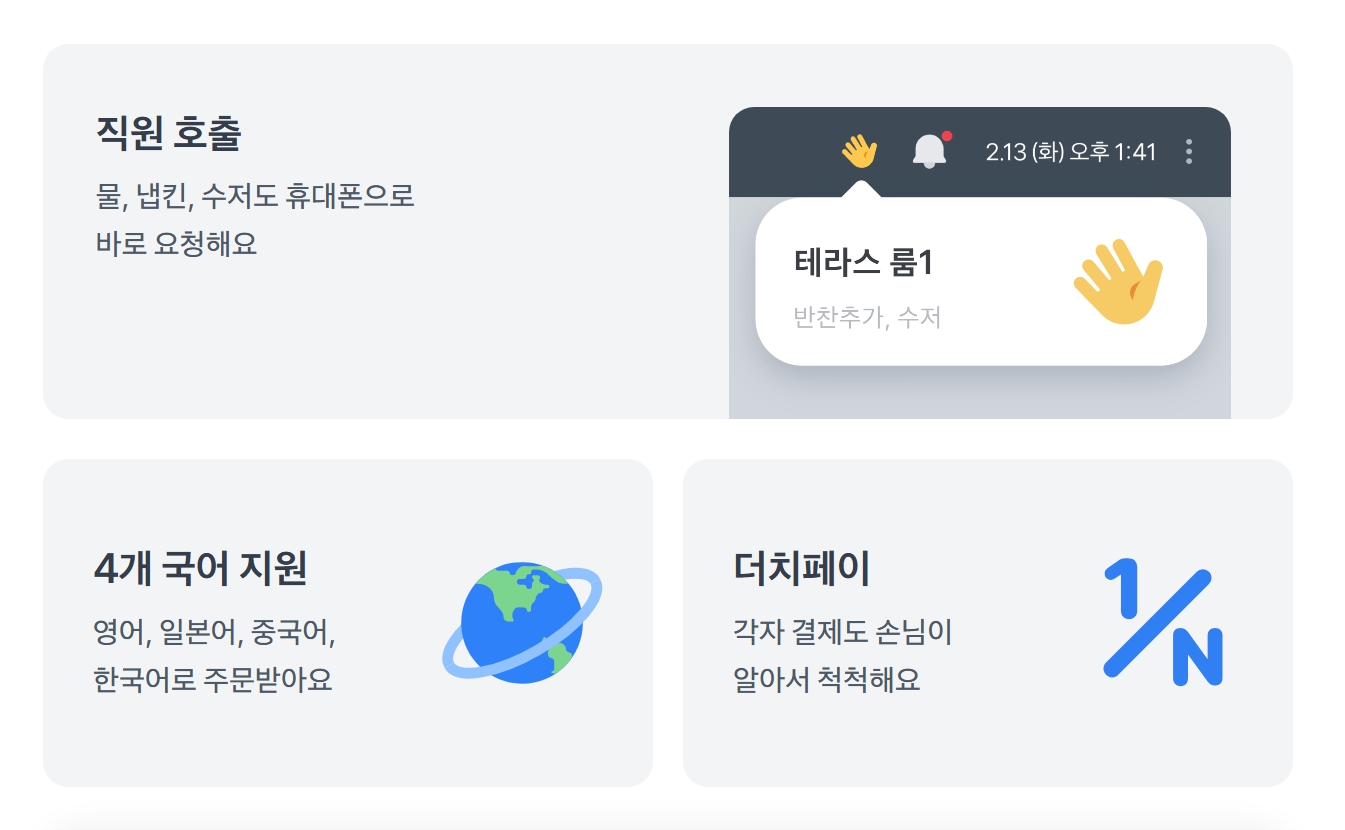Click the date and time 2.13 (화) 오후 1:41
1345x830 pixels.
[1070, 152]
